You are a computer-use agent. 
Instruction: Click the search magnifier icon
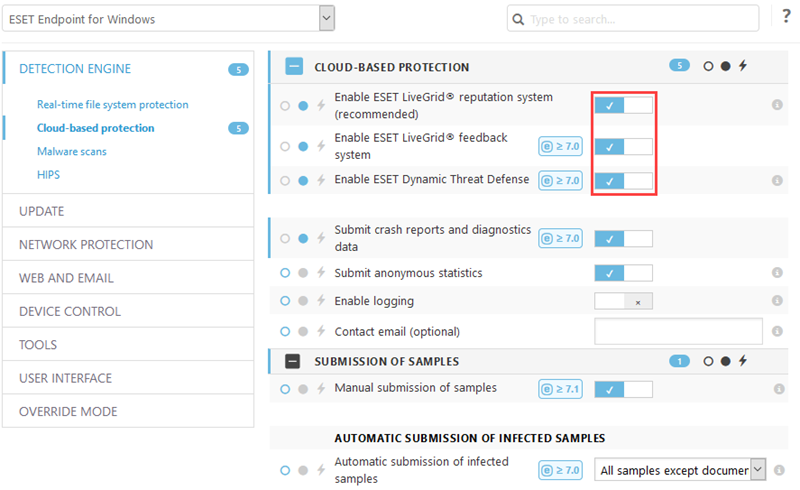[x=518, y=19]
